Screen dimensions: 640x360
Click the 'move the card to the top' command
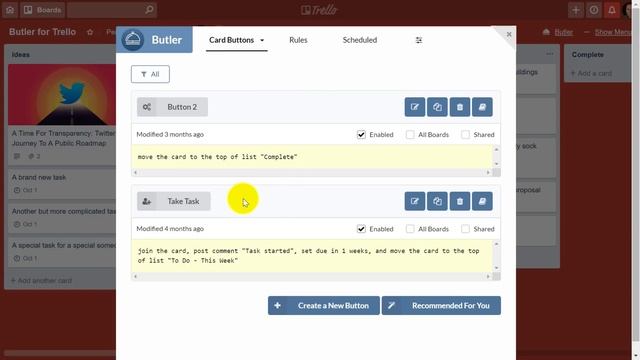coord(217,157)
